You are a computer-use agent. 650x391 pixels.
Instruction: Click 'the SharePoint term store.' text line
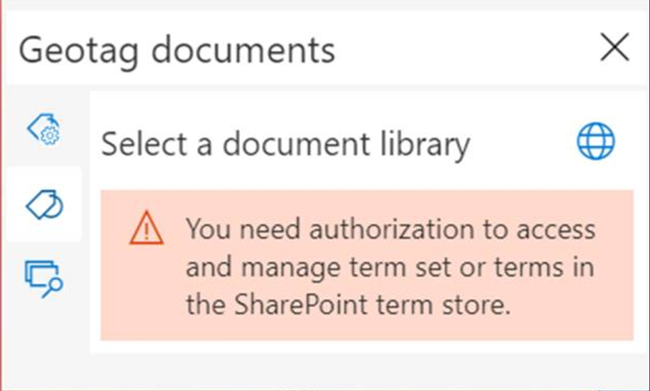pyautogui.click(x=348, y=305)
